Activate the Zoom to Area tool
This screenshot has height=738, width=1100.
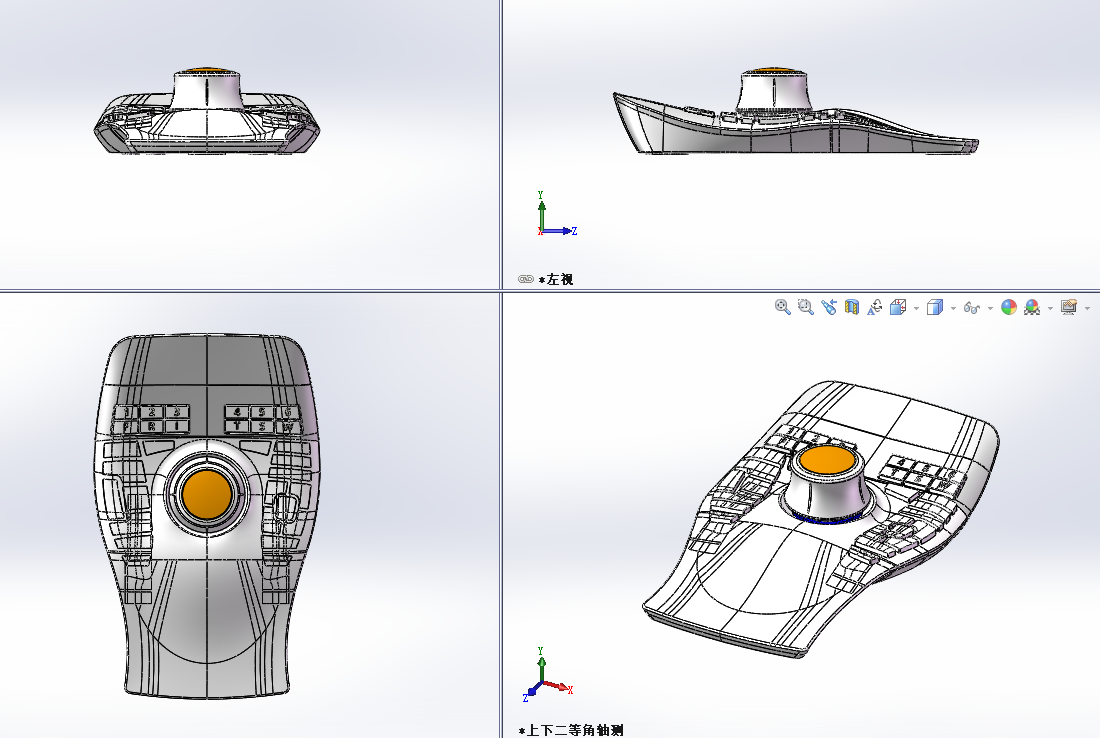point(807,307)
